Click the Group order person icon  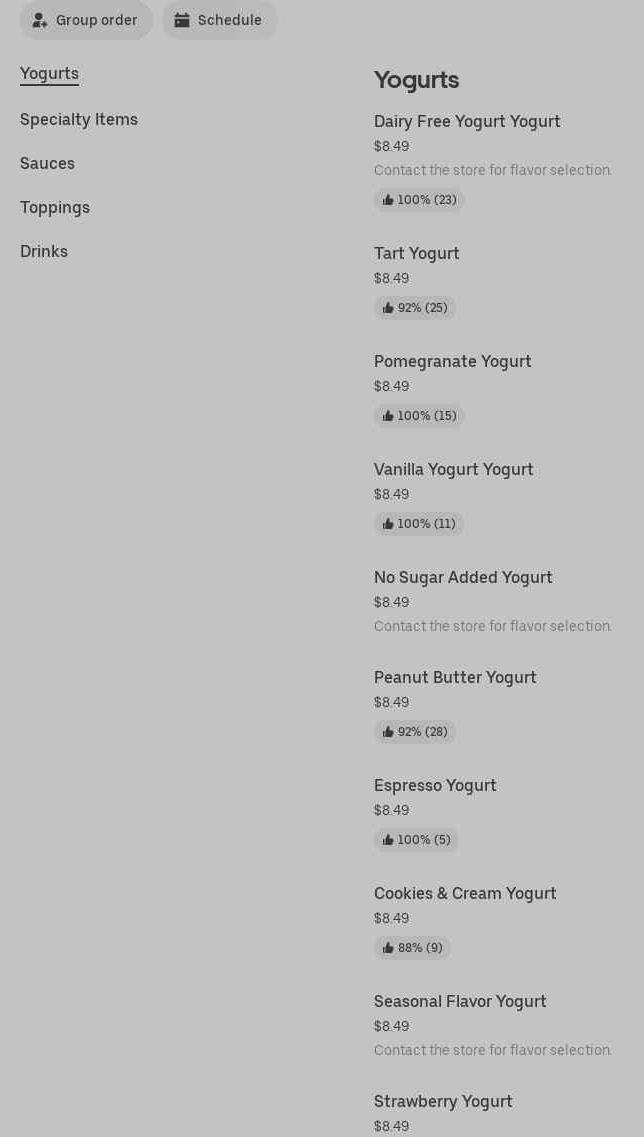[x=40, y=20]
